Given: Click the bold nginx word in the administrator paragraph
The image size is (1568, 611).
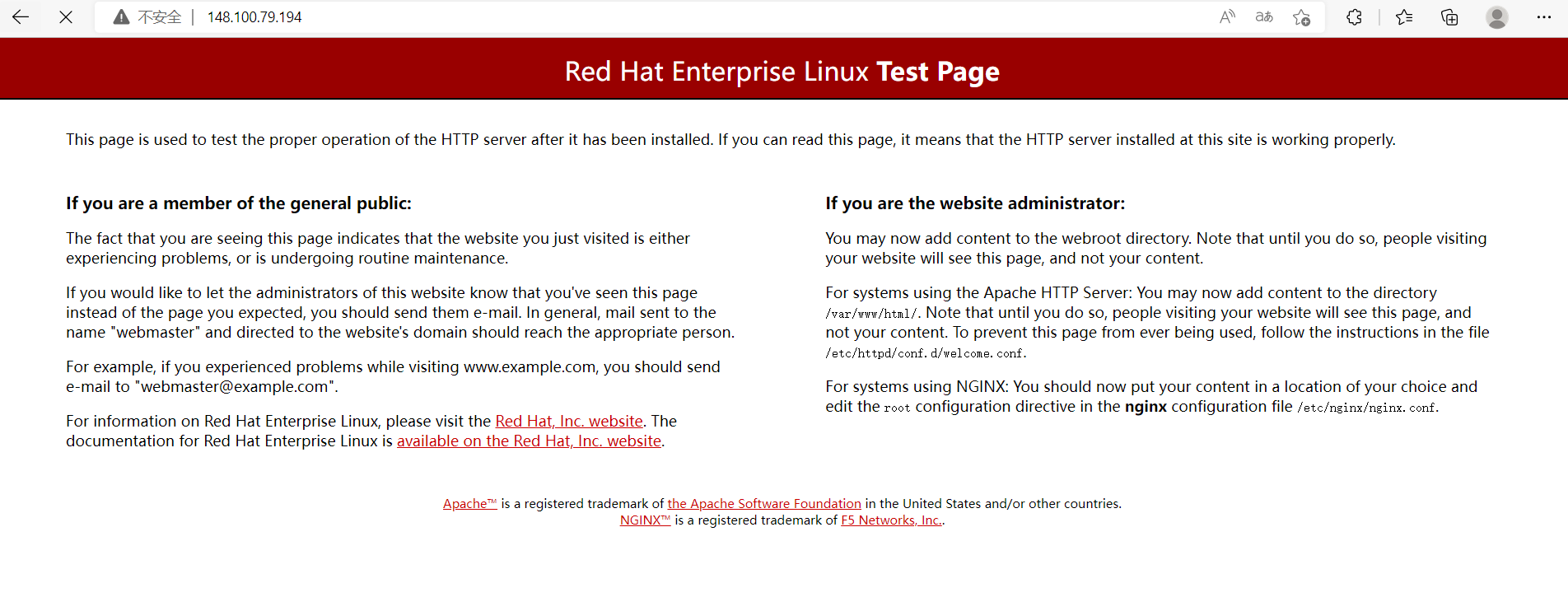Looking at the screenshot, I should [1146, 406].
